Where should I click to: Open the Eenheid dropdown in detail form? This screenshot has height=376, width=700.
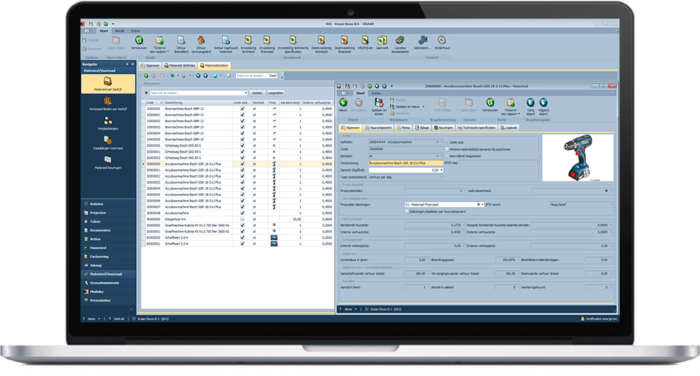(406, 156)
